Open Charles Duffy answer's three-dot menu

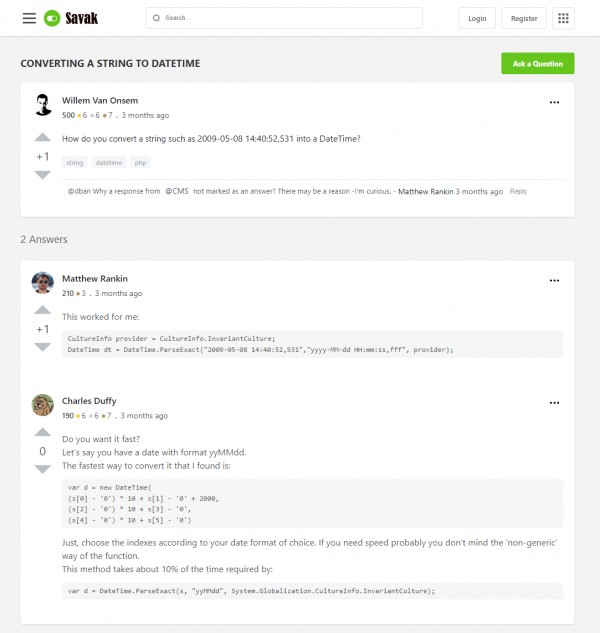click(554, 402)
